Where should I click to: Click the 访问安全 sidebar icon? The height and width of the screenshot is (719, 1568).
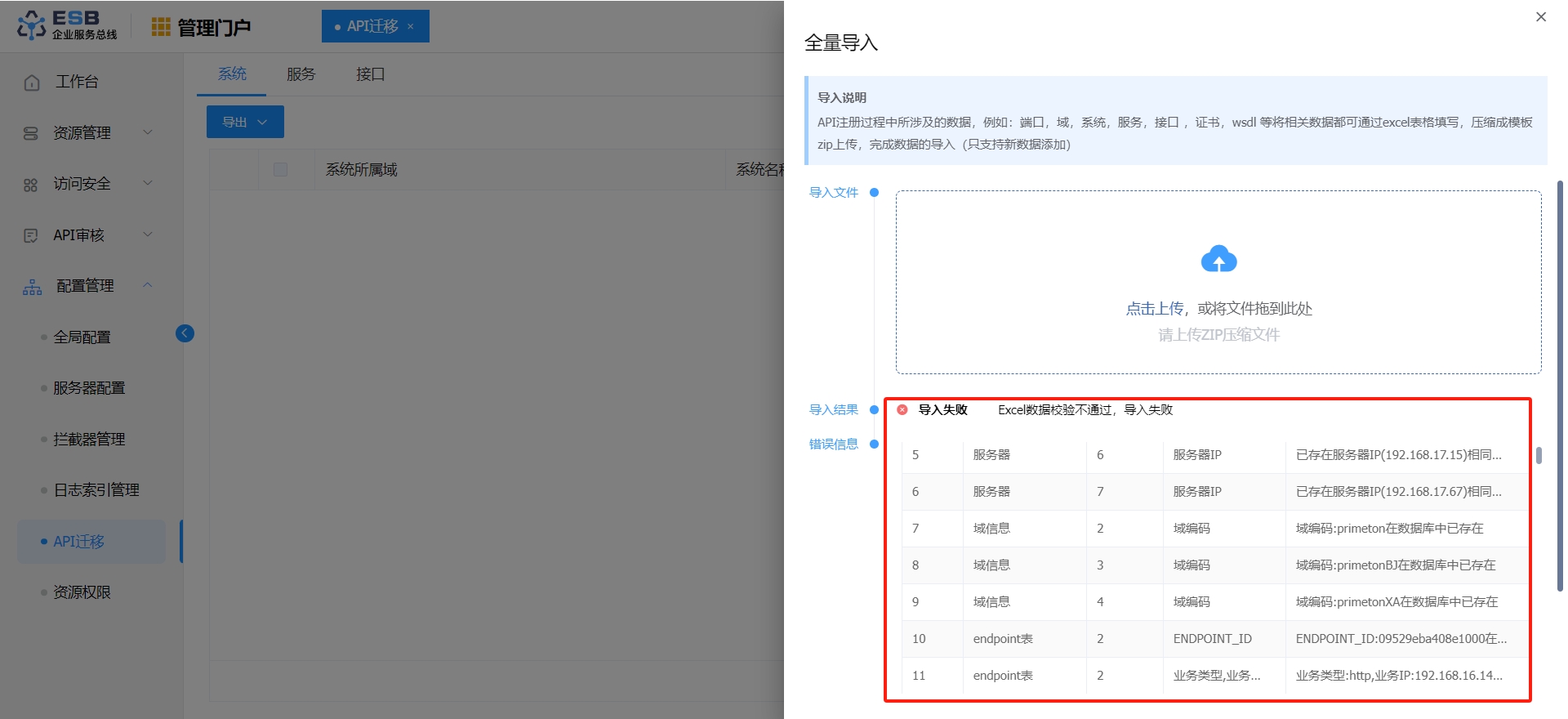click(x=31, y=185)
